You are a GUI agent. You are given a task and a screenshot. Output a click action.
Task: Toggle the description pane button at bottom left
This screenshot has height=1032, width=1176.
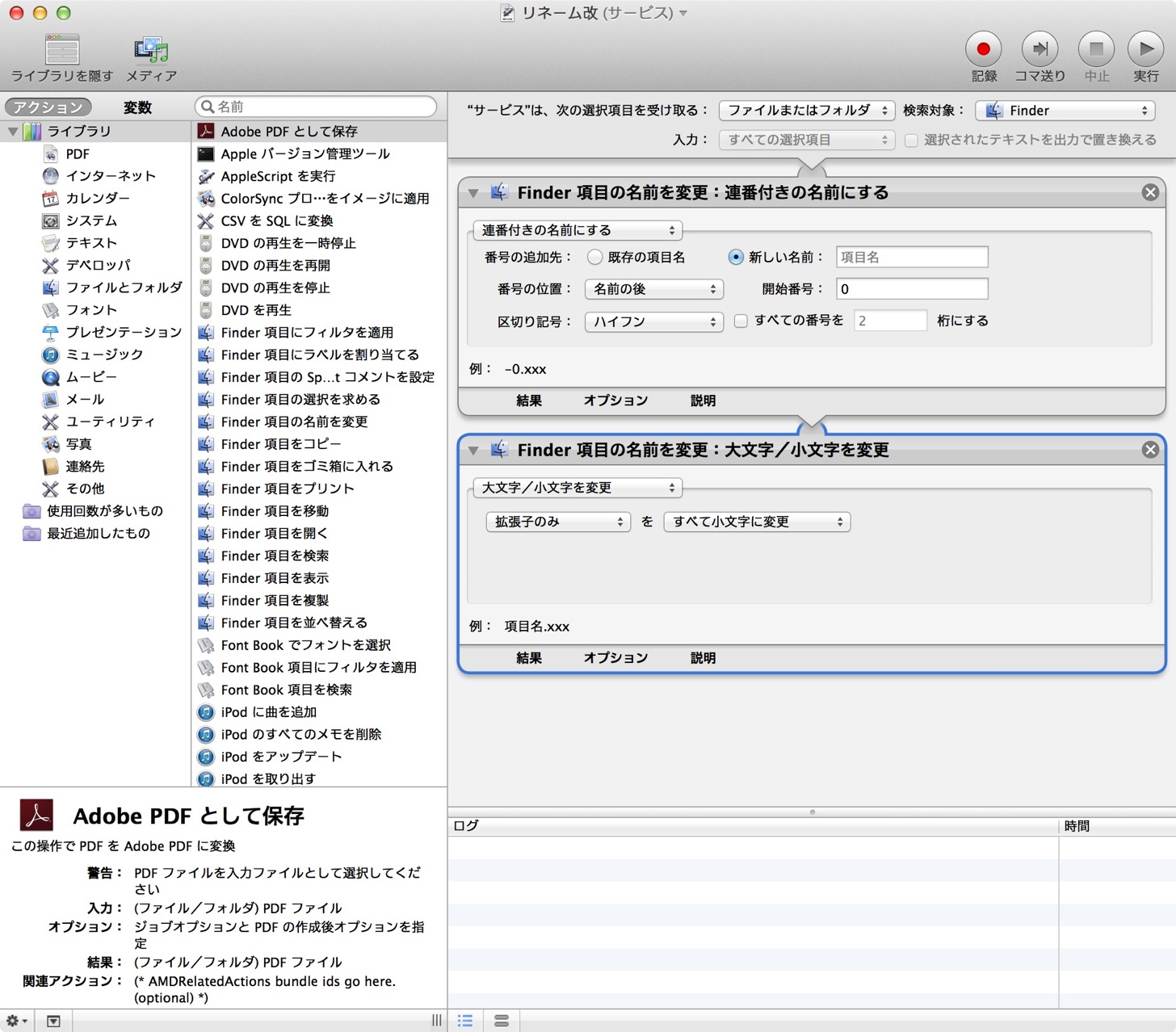coord(53,1022)
